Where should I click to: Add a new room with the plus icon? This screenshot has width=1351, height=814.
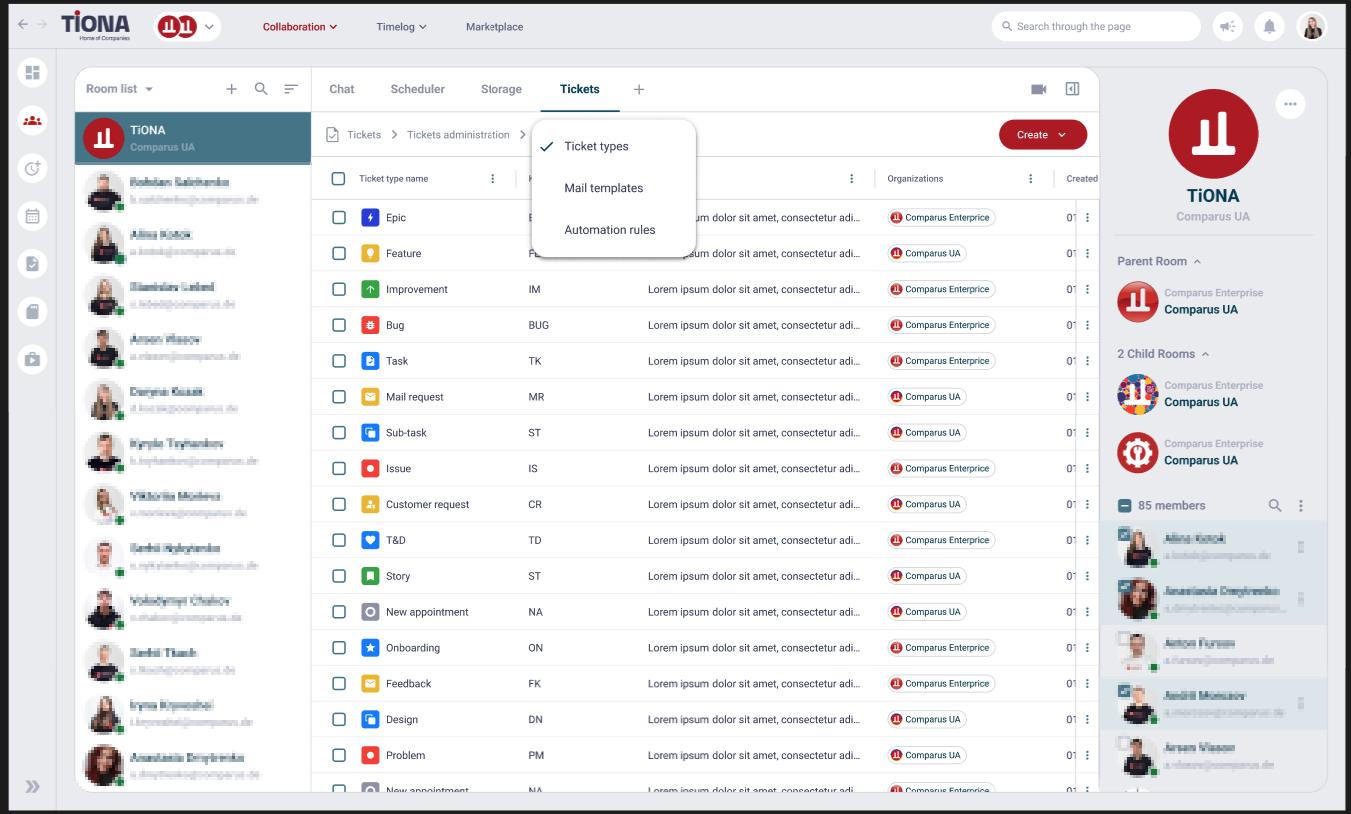click(231, 89)
